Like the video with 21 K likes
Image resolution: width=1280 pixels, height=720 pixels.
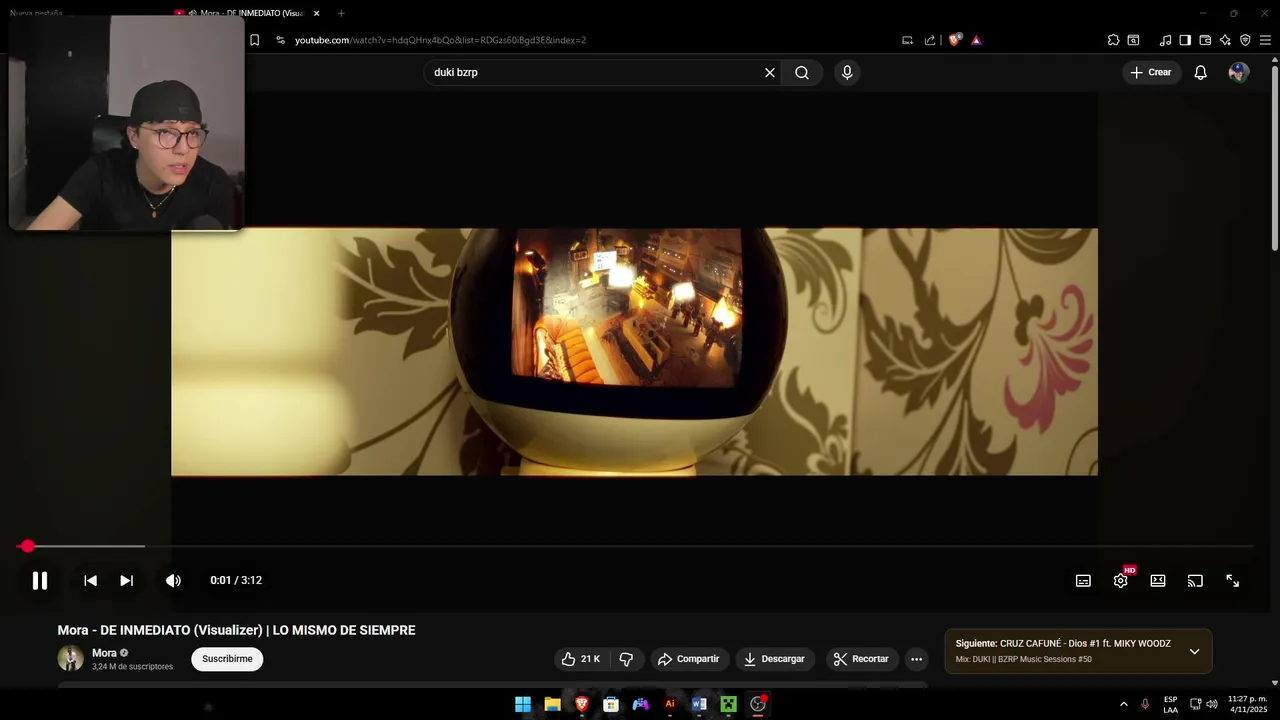point(581,659)
